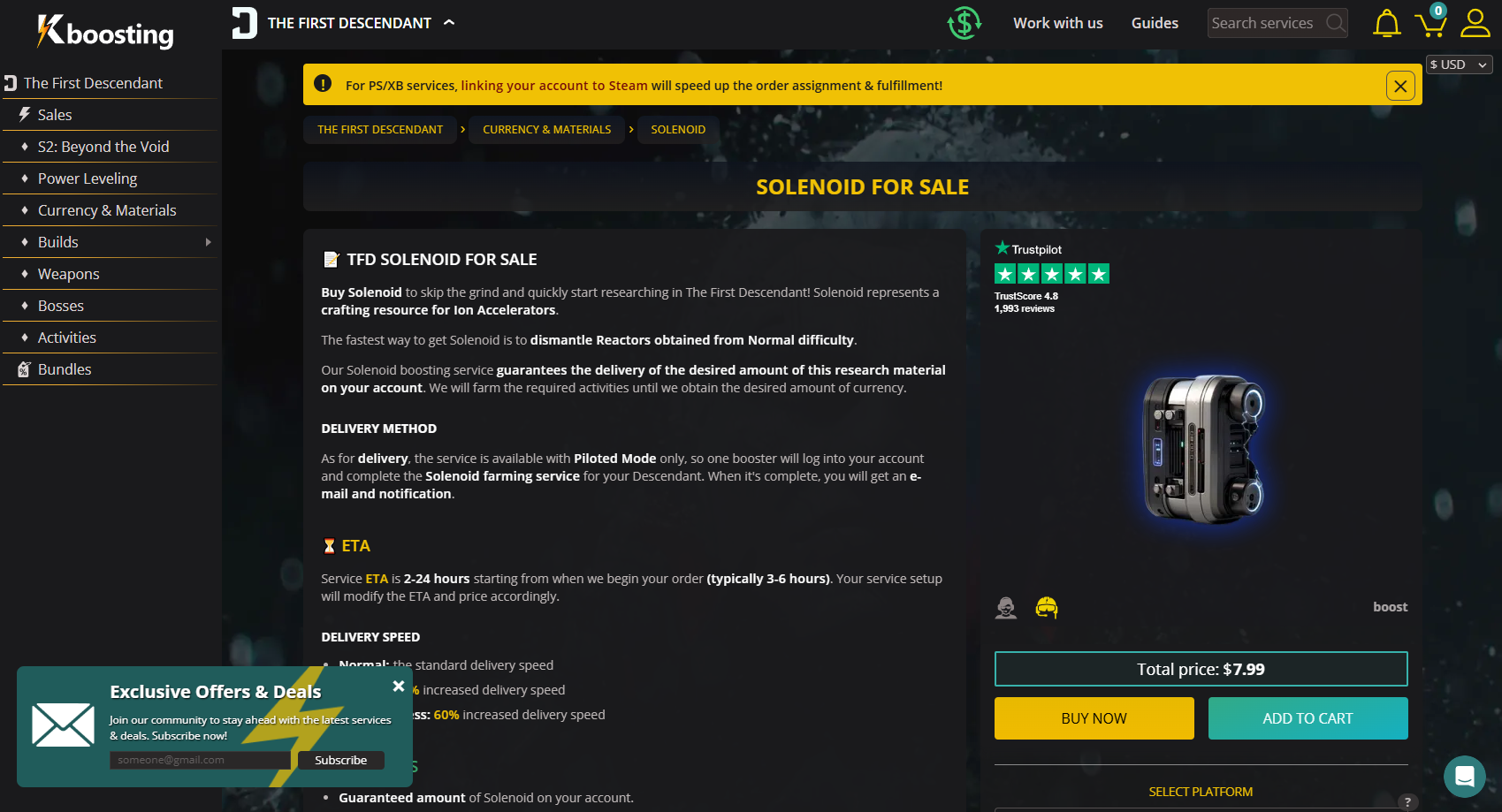The image size is (1502, 812).
Task: Expand the Builds submenu arrow
Action: [209, 242]
